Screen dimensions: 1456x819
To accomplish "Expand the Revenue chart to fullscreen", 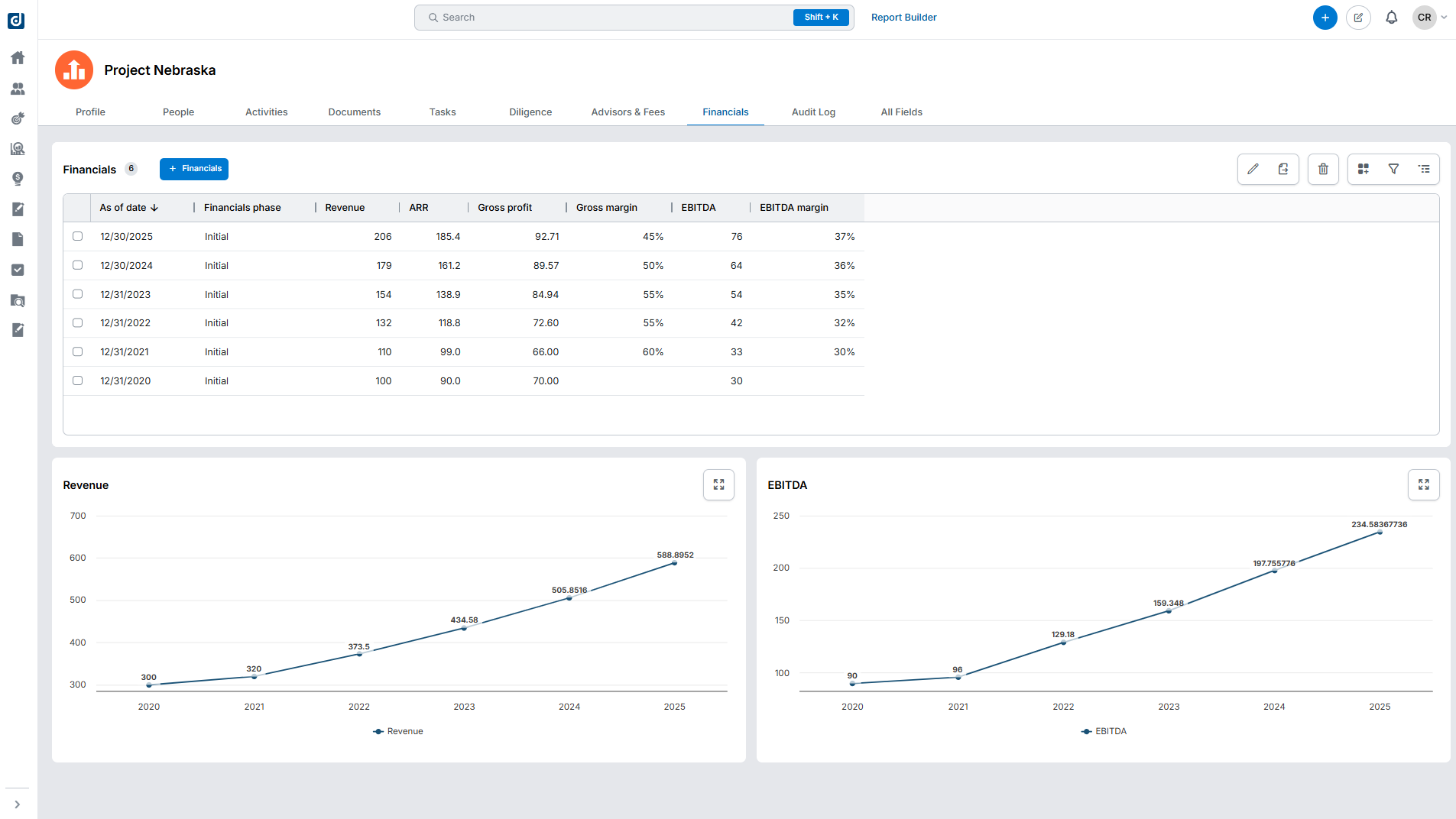I will [x=718, y=484].
